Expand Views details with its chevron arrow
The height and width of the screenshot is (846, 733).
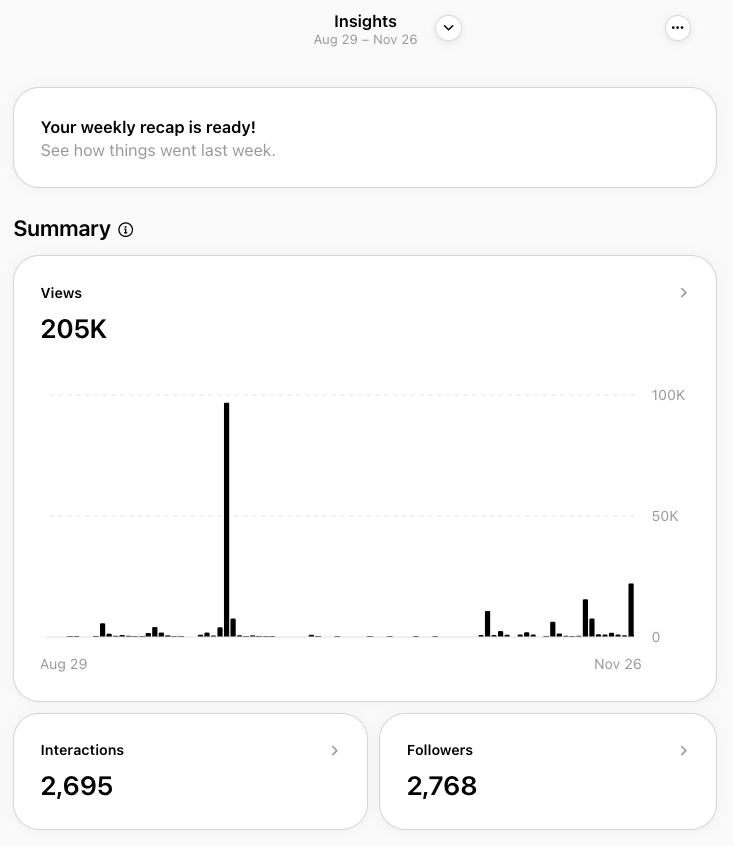684,293
